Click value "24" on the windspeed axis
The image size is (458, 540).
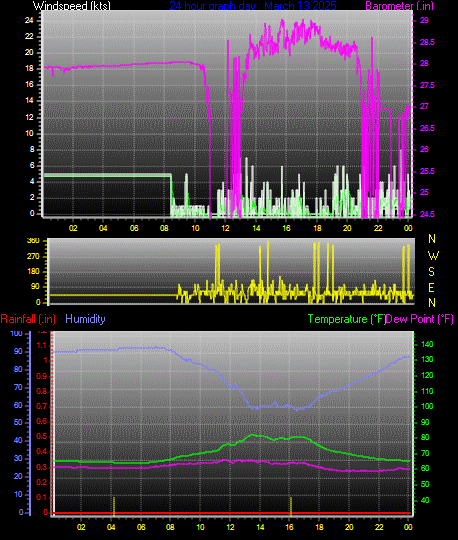tap(29, 20)
